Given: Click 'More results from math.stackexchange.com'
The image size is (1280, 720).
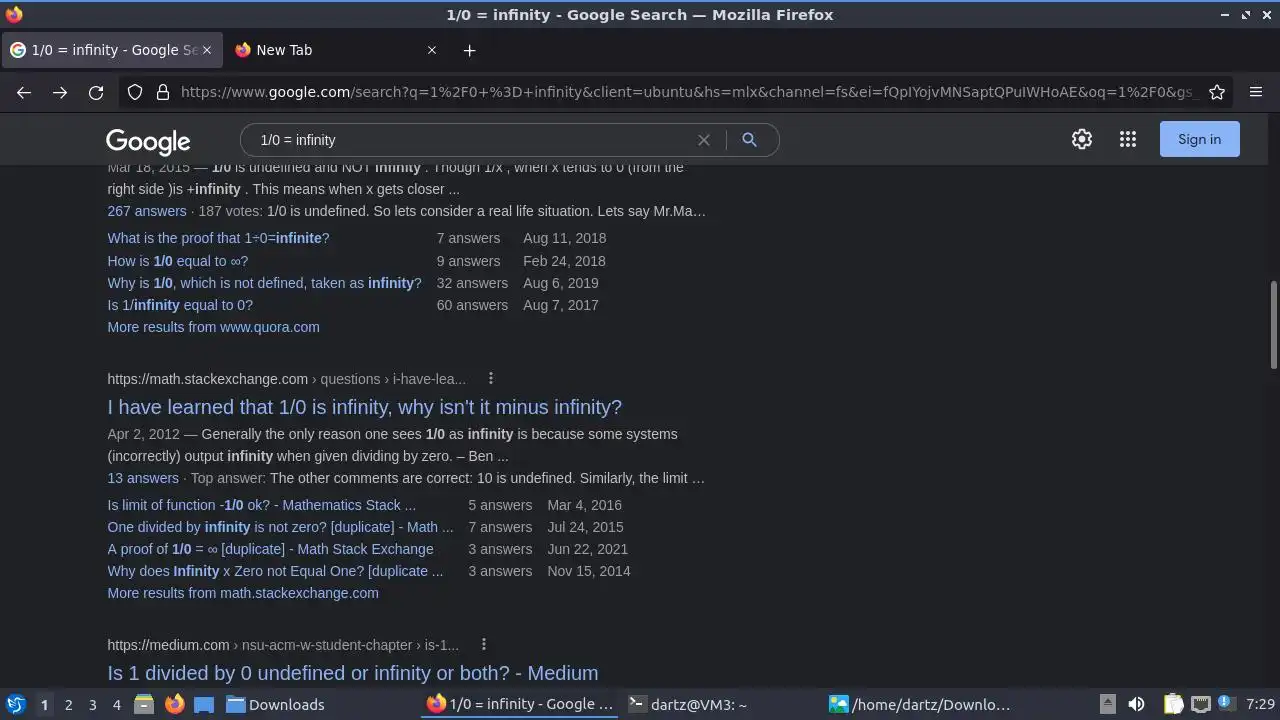Looking at the screenshot, I should click(x=243, y=593).
